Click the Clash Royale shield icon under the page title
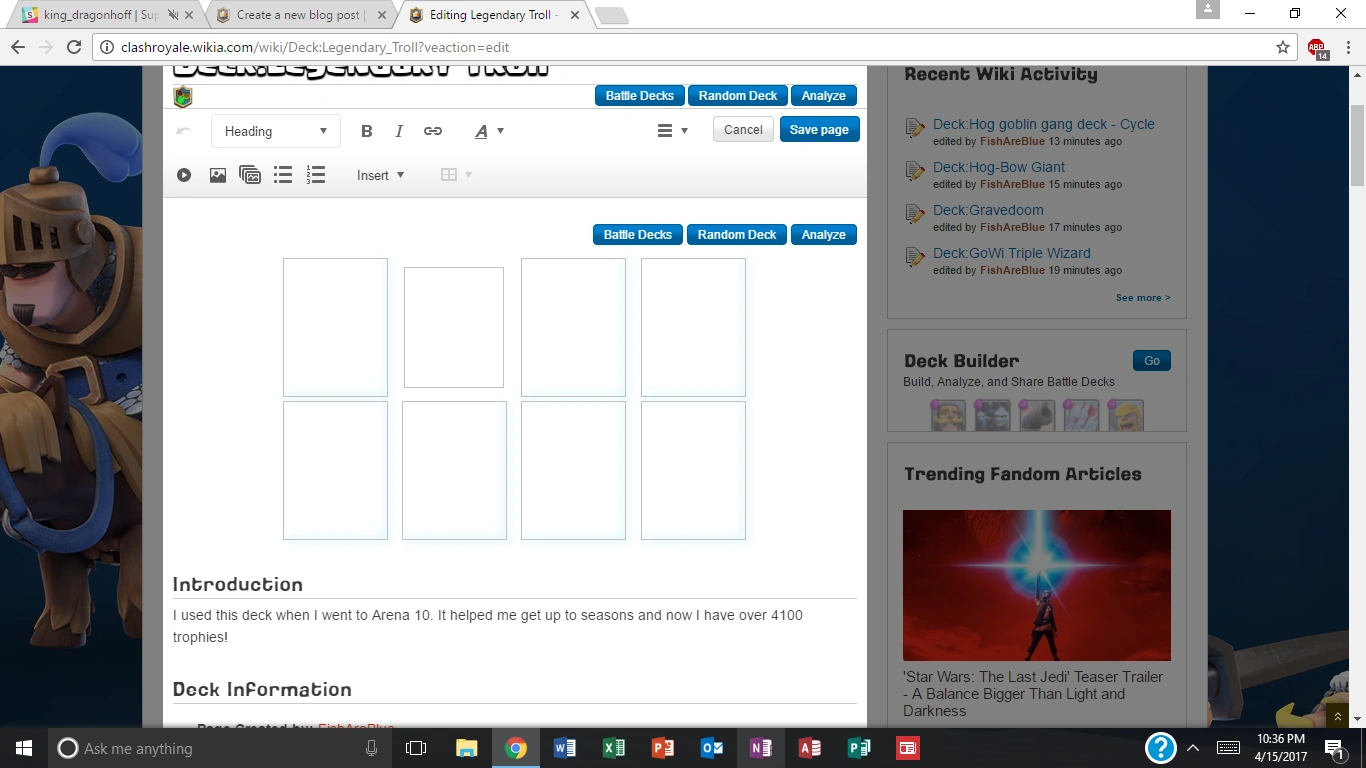1366x768 pixels. point(183,96)
